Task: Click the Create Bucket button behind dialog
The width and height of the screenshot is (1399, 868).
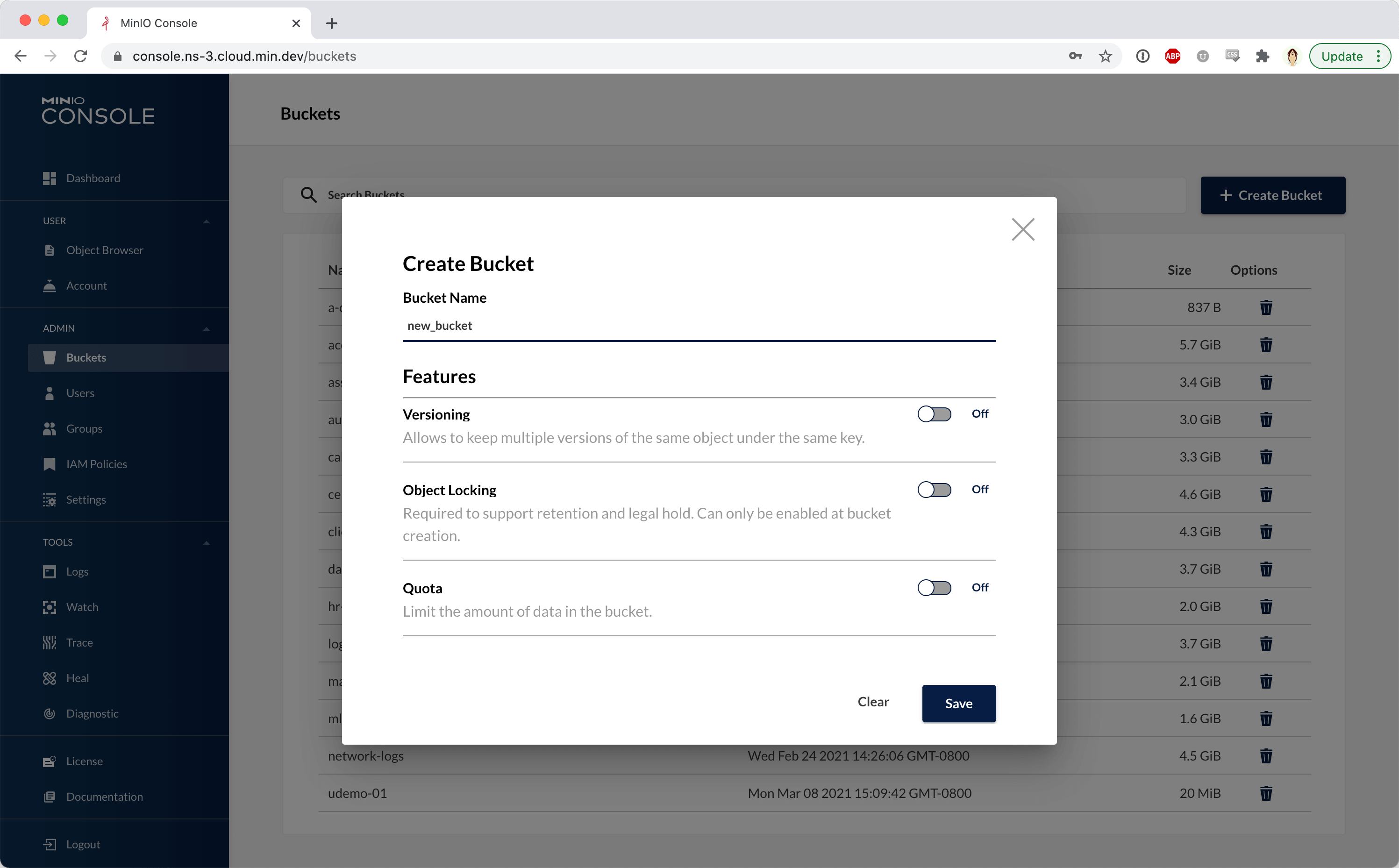Action: (1273, 195)
